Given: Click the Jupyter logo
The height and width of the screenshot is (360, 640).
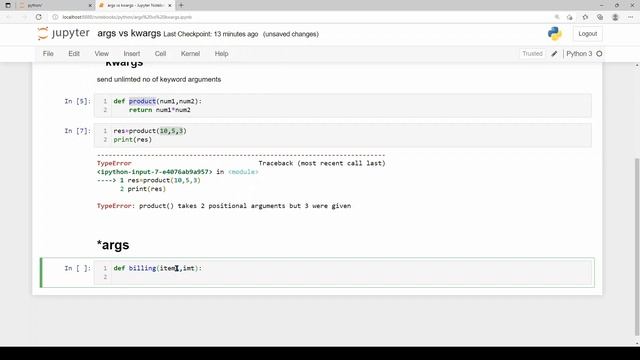Looking at the screenshot, I should [63, 33].
